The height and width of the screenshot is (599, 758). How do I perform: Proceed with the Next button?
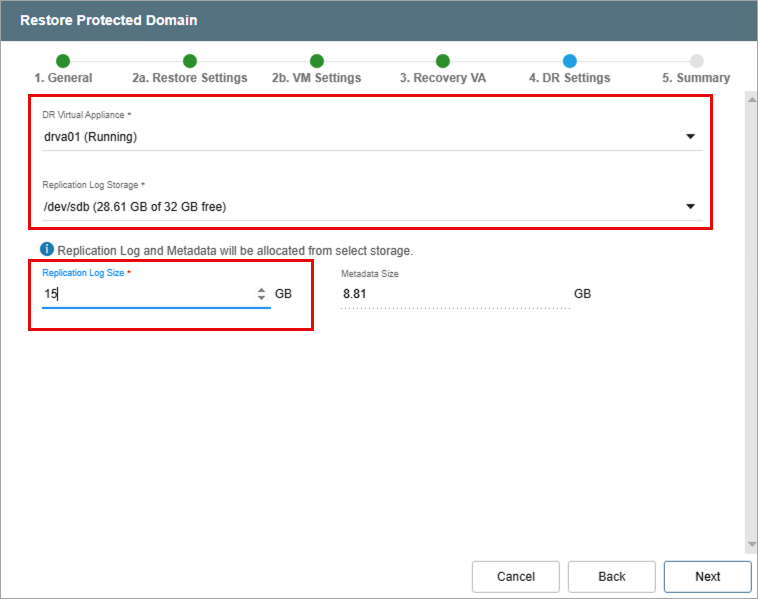click(707, 576)
